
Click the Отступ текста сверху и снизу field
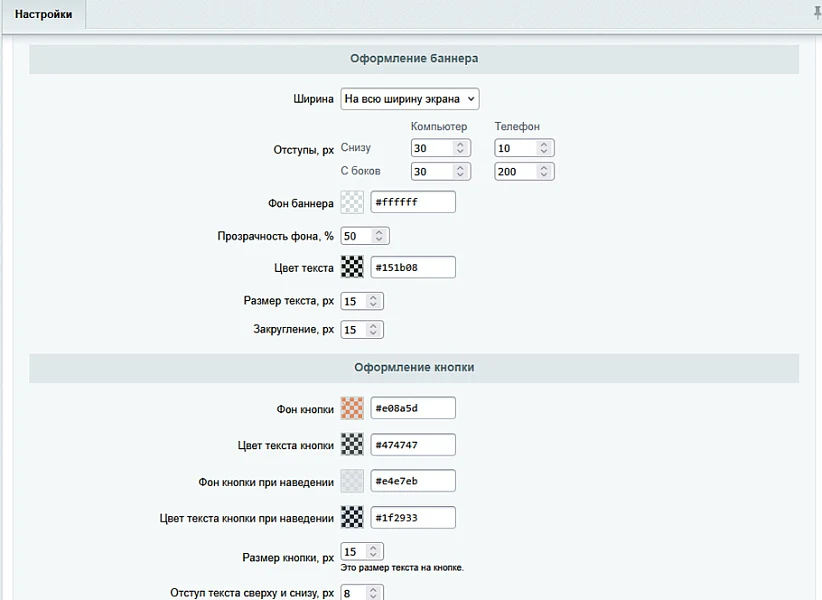tap(362, 593)
